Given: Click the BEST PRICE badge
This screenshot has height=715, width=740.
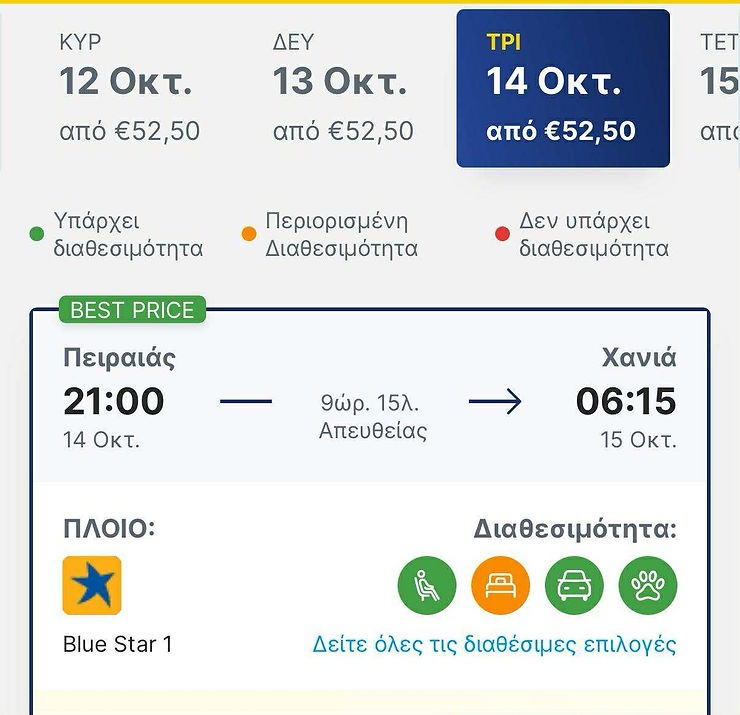Looking at the screenshot, I should [x=132, y=310].
